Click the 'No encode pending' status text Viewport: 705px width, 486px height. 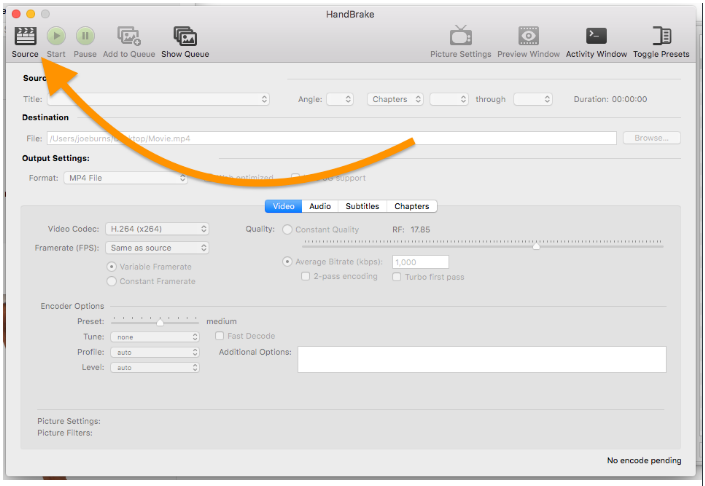(x=644, y=460)
